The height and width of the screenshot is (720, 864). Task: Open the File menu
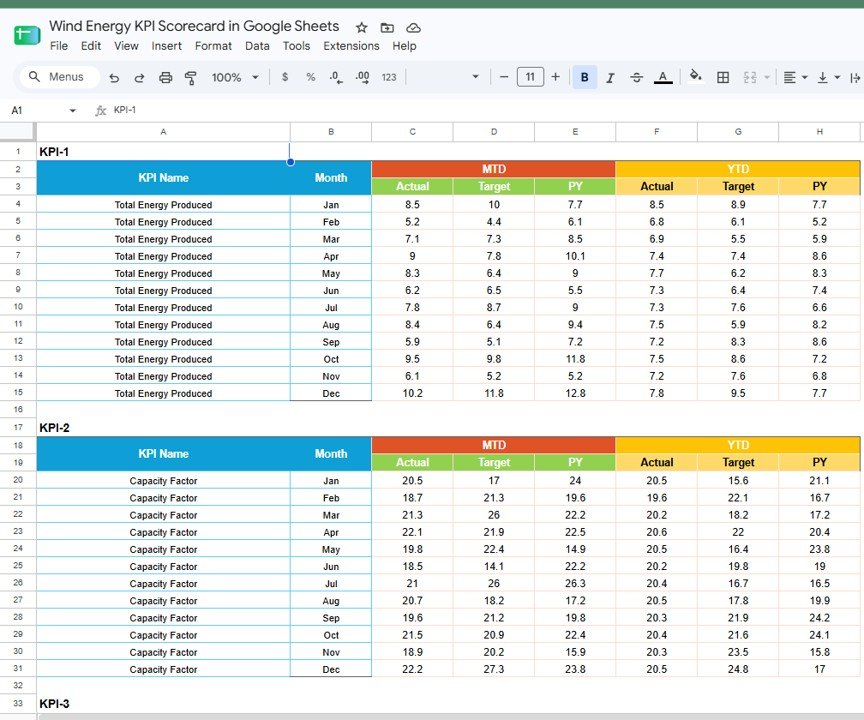click(59, 46)
